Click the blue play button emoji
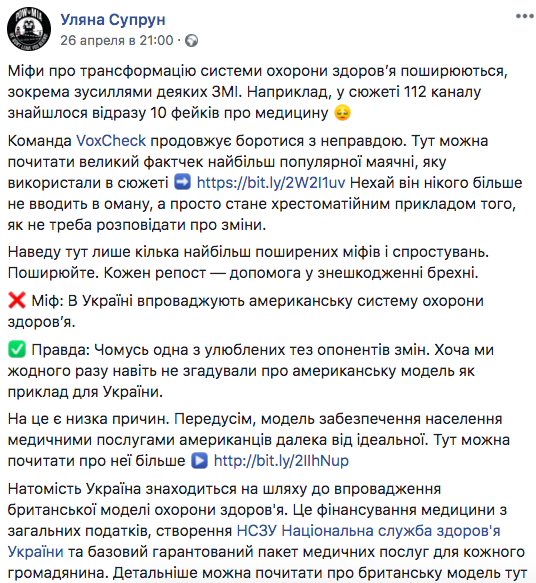 coord(200,461)
